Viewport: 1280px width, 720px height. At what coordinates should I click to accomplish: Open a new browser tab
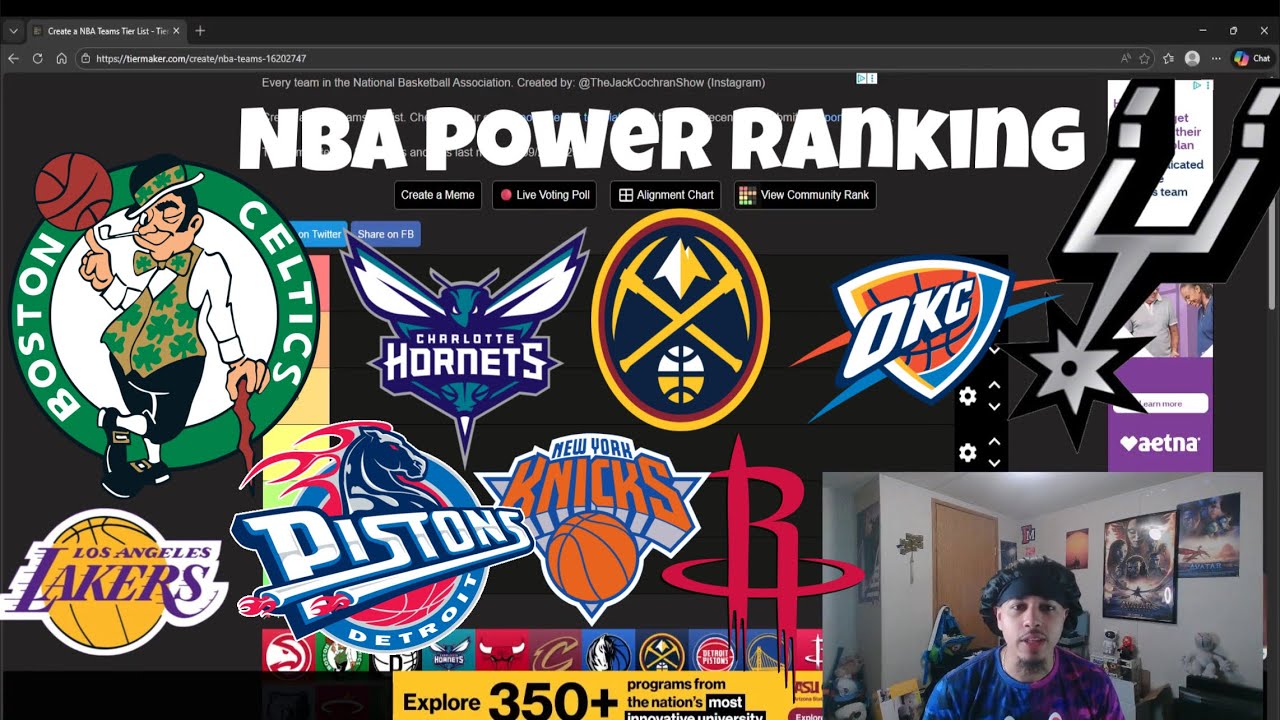coord(200,31)
